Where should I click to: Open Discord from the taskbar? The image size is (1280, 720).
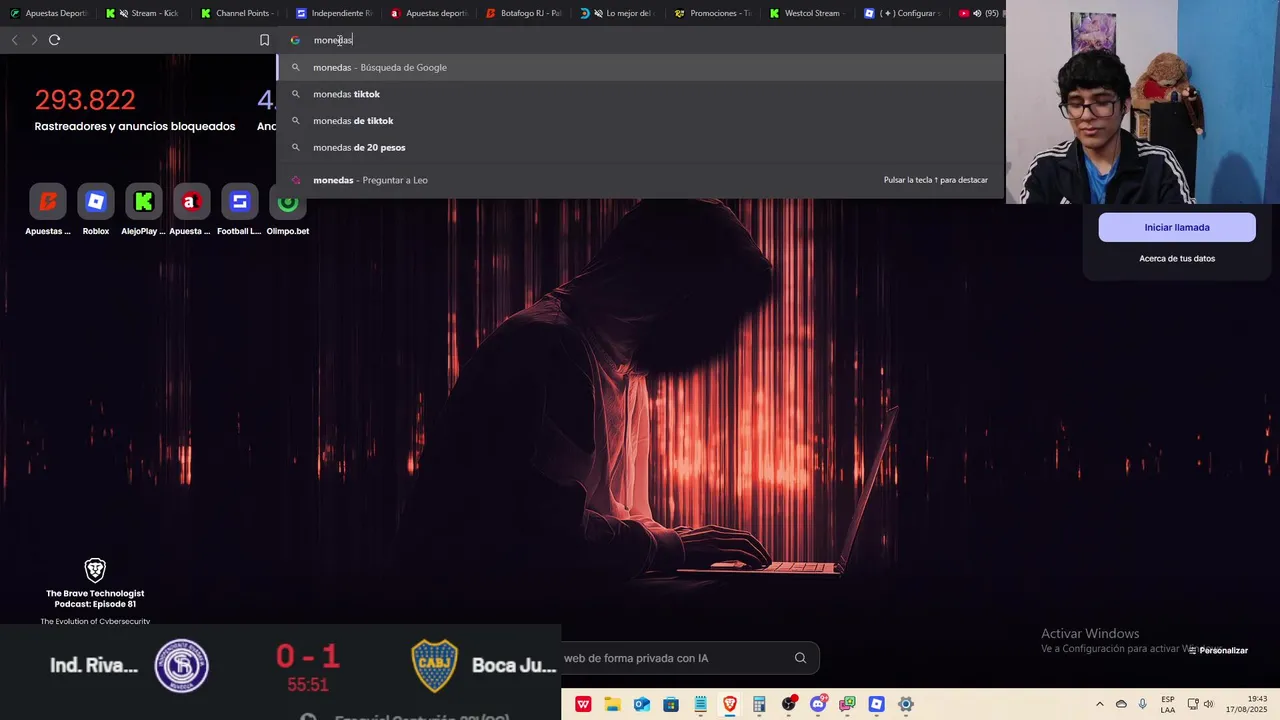tap(818, 704)
